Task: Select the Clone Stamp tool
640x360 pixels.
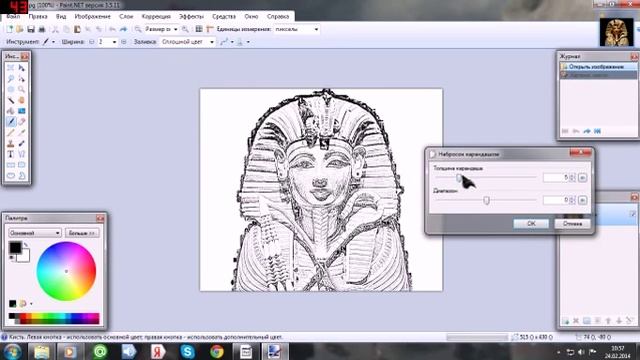Action: (11, 143)
